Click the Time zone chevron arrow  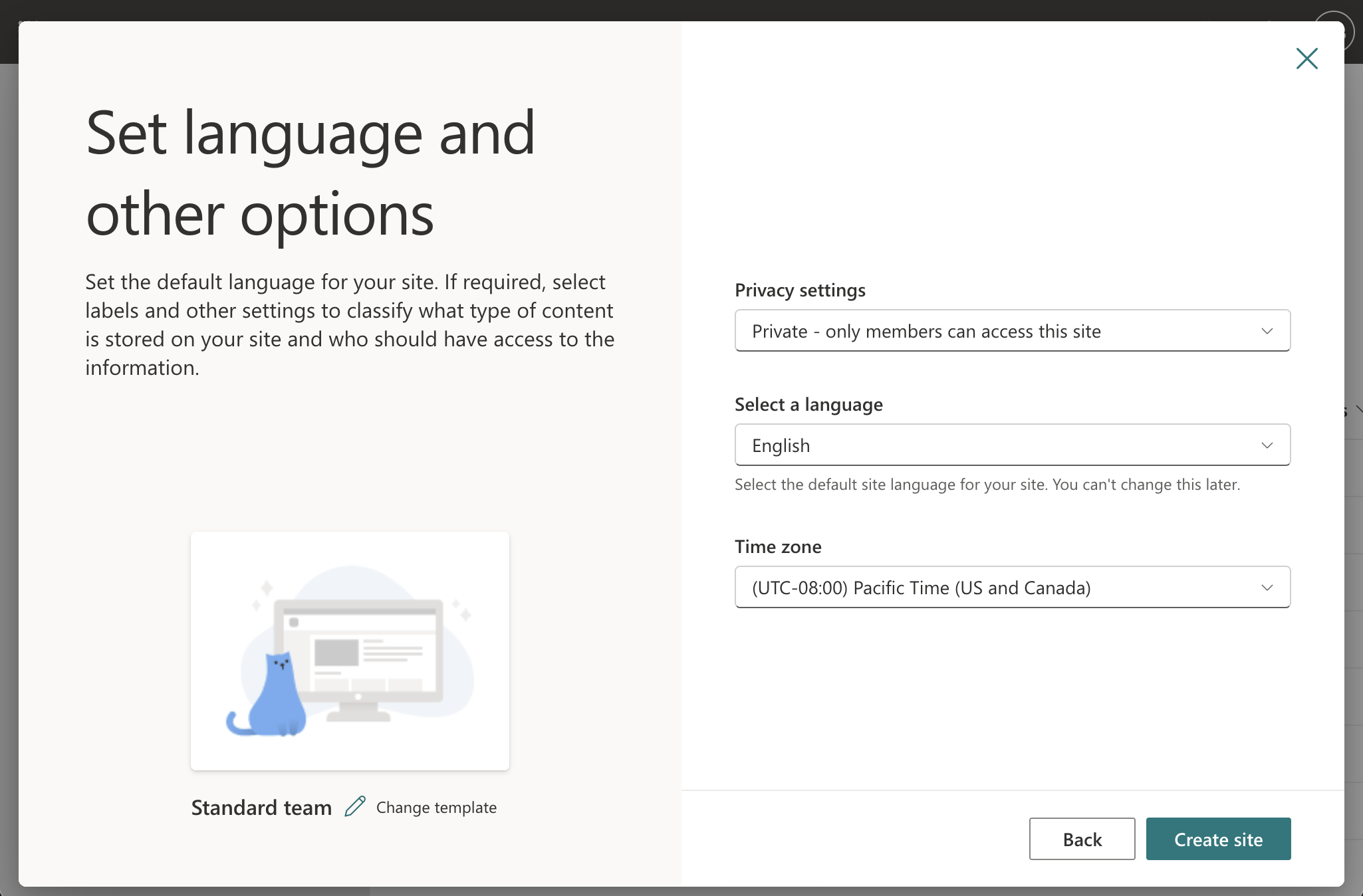coord(1267,588)
